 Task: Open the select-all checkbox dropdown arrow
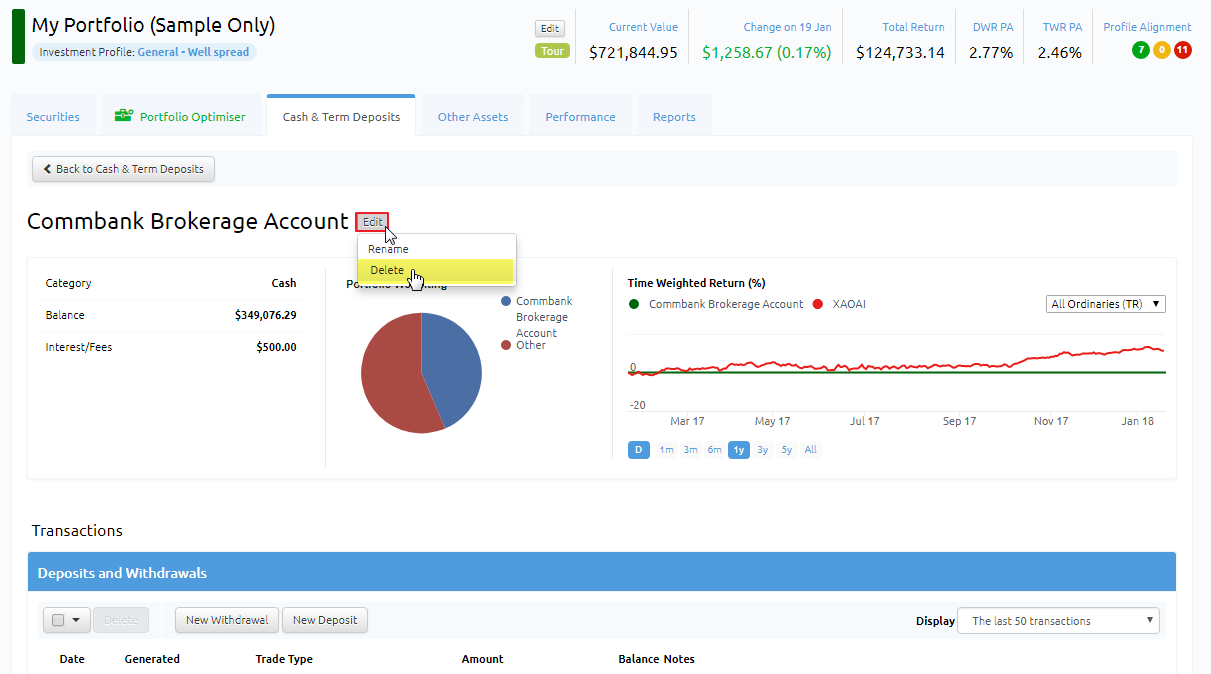coord(76,620)
